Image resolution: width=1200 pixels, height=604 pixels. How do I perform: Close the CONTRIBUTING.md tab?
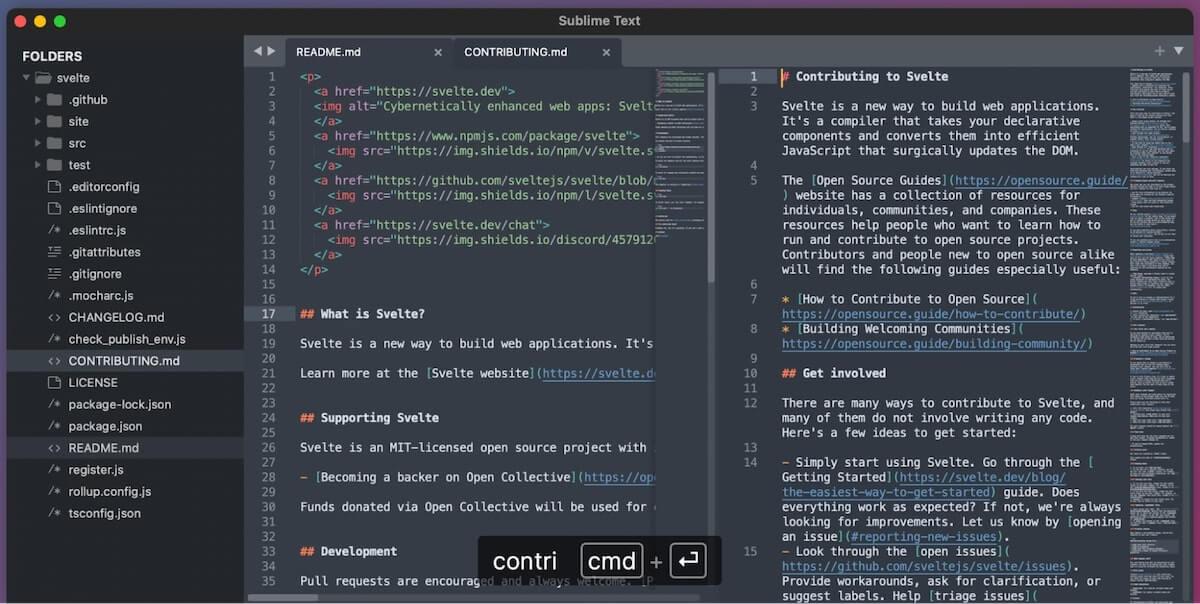605,52
